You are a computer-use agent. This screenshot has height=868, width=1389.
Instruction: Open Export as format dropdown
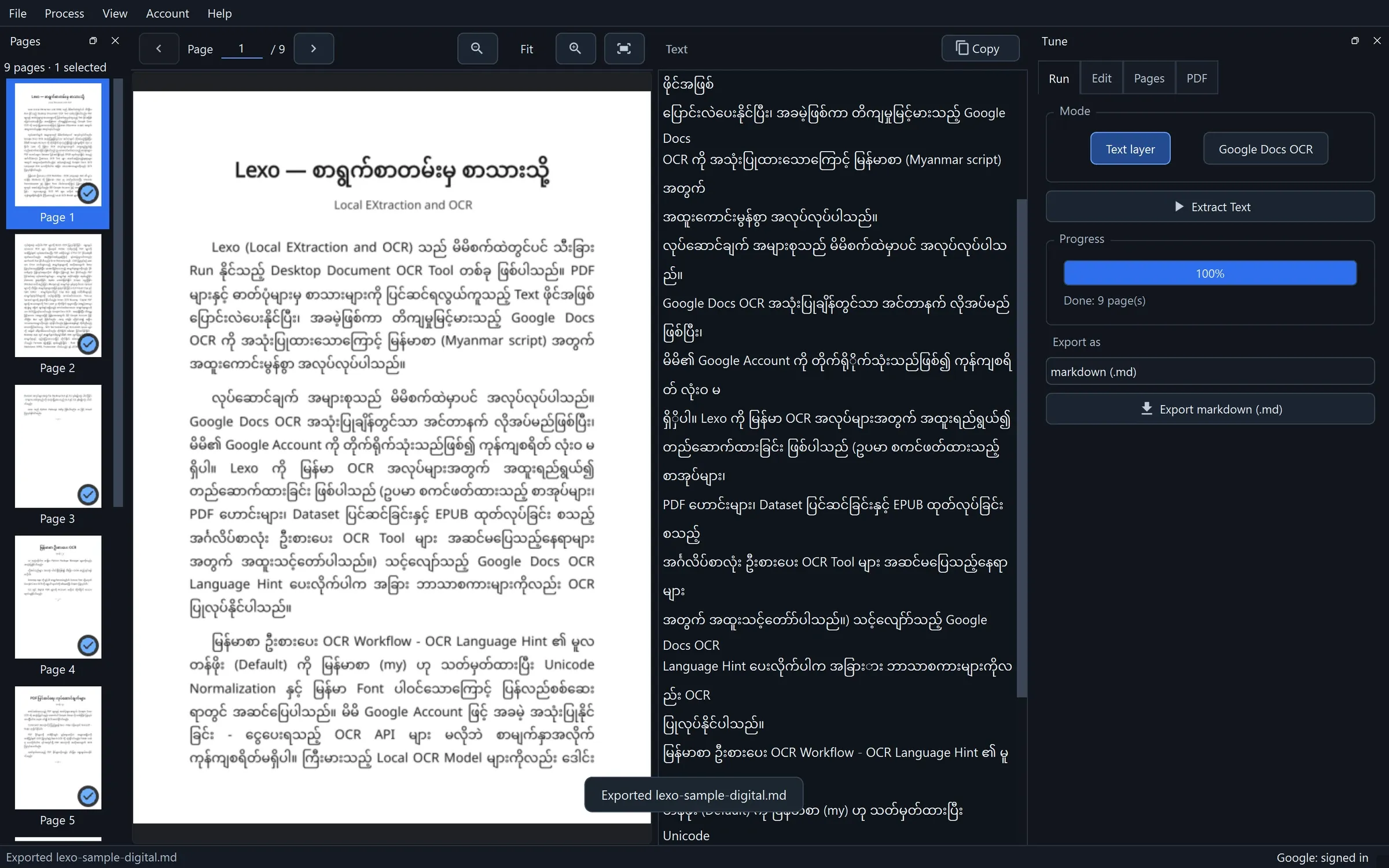point(1210,372)
